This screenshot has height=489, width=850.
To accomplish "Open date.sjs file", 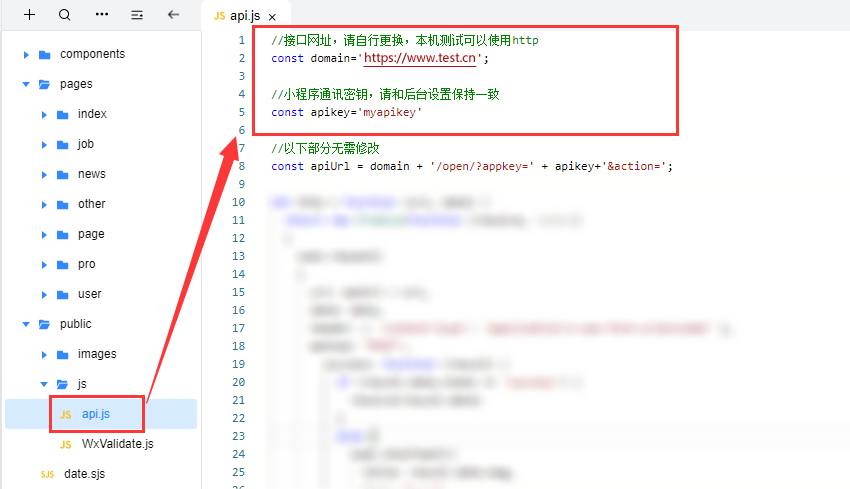I will point(83,474).
